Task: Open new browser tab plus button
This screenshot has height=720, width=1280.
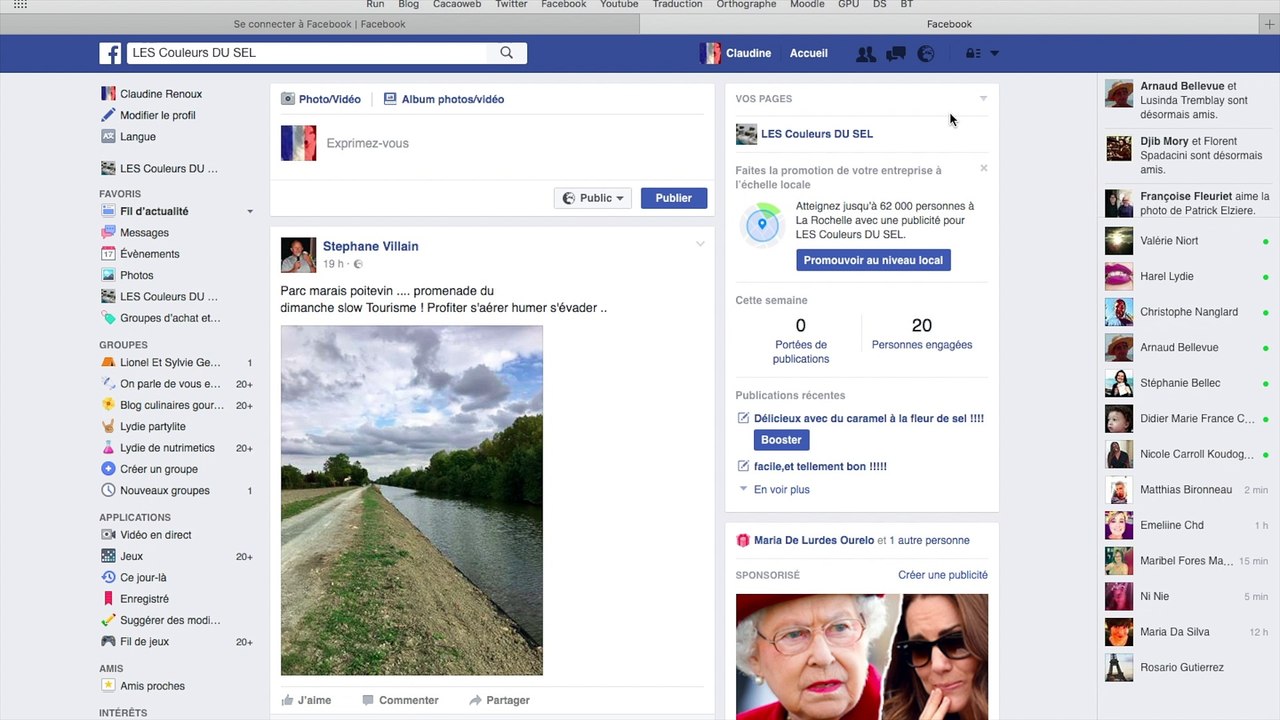Action: (x=1270, y=24)
